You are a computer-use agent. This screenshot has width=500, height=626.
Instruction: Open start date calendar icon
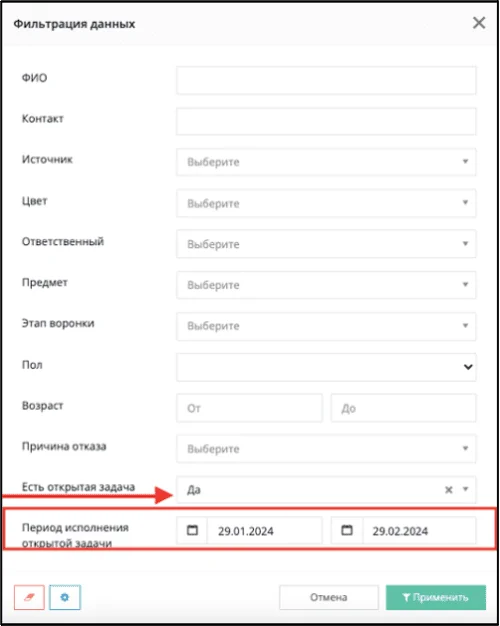pos(192,530)
